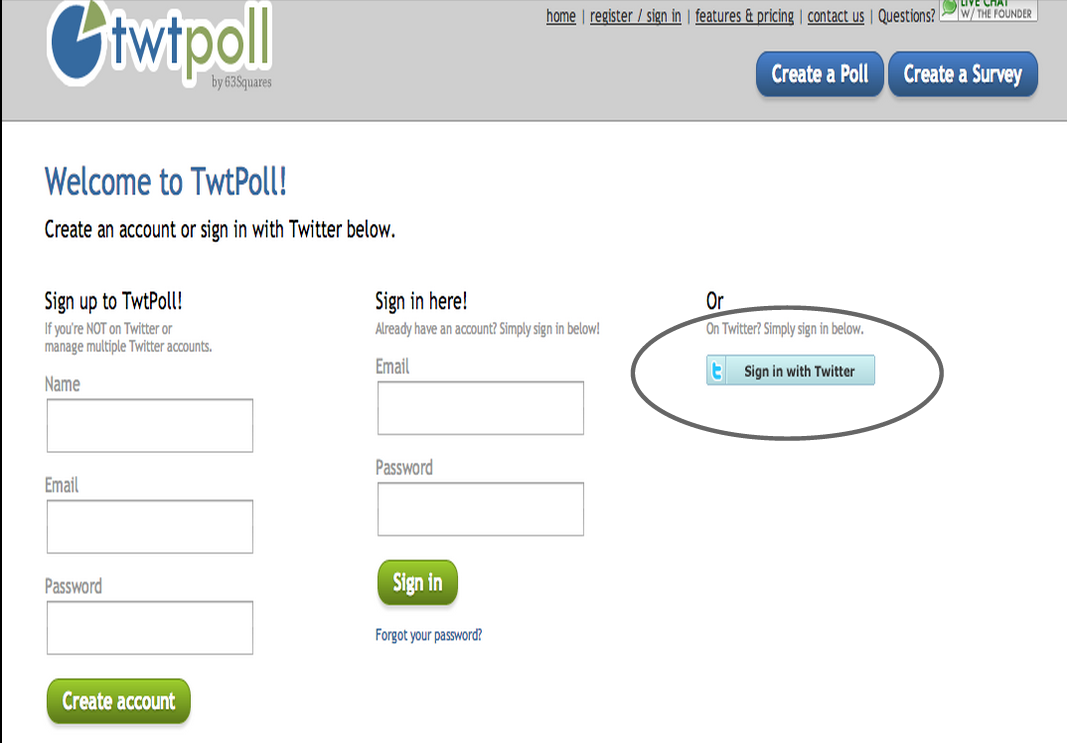Focus the sign-up Email field

[x=150, y=527]
